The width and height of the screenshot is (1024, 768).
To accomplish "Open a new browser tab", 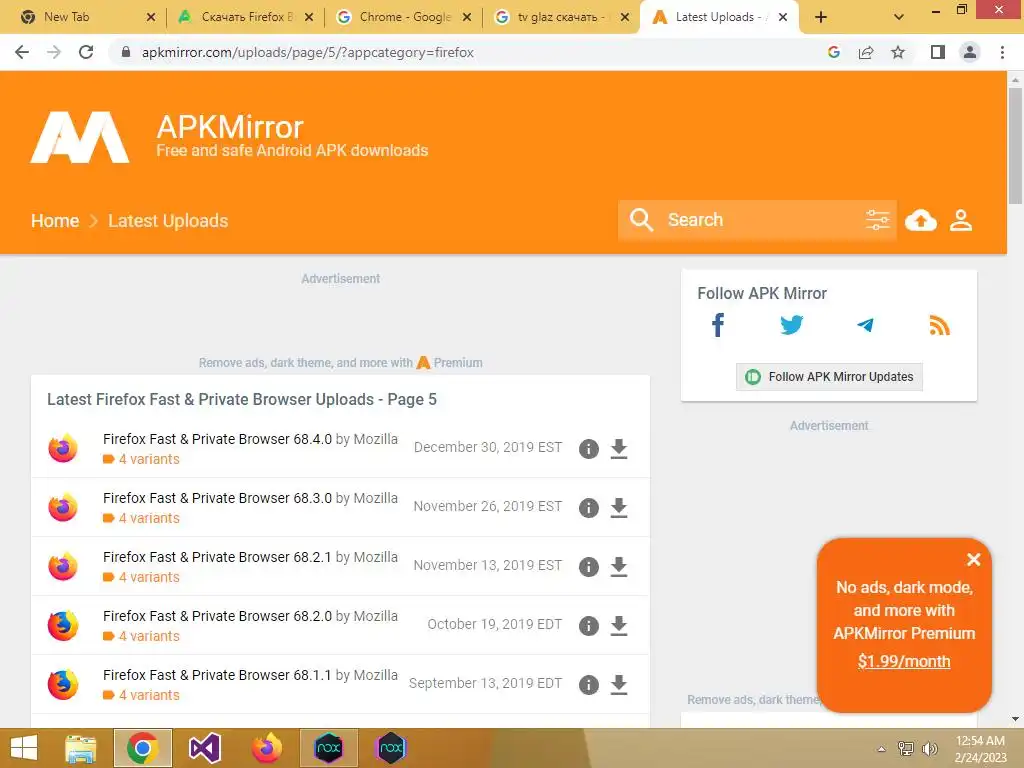I will coord(821,17).
